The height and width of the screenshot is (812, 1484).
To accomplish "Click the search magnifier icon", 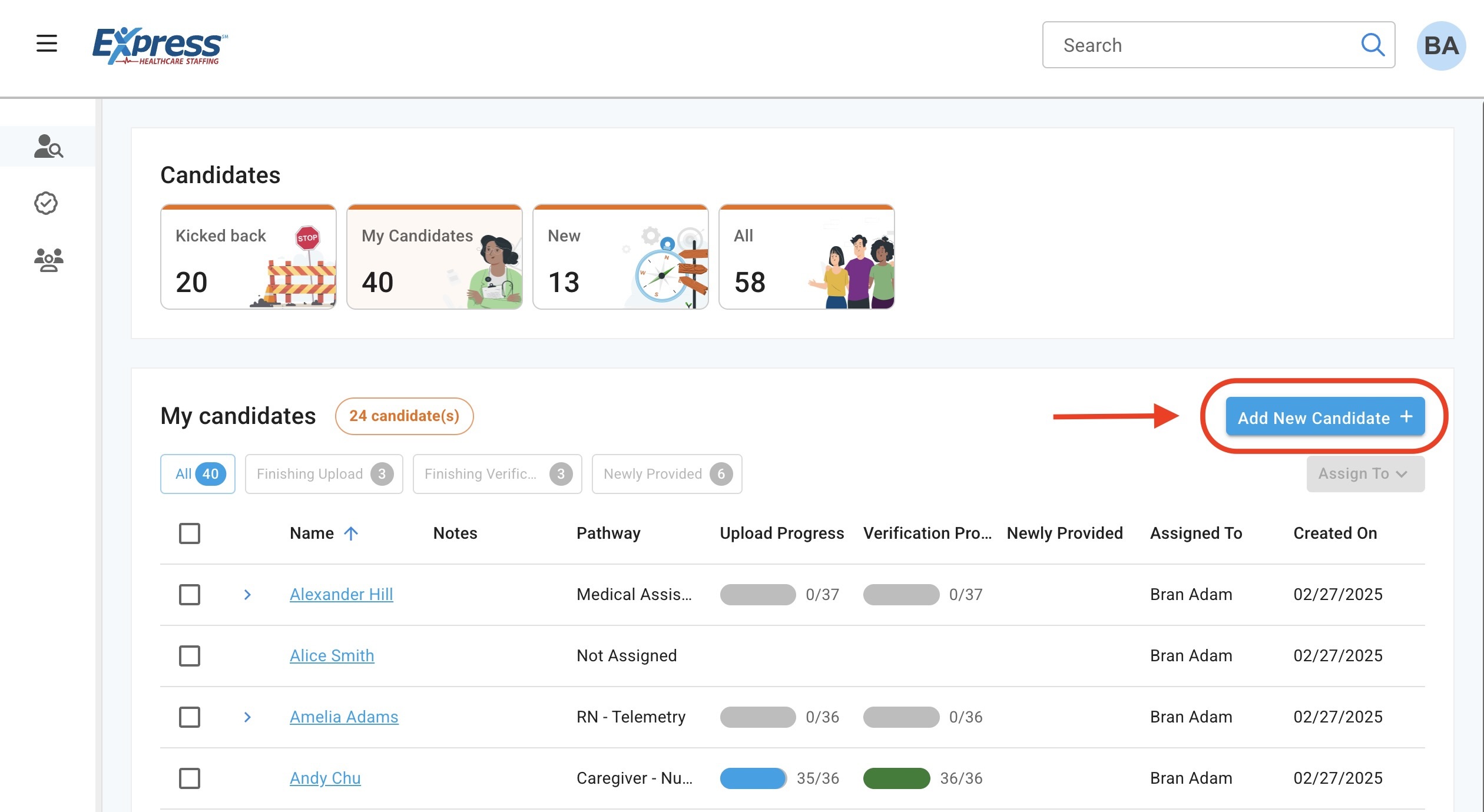I will coord(1373,45).
